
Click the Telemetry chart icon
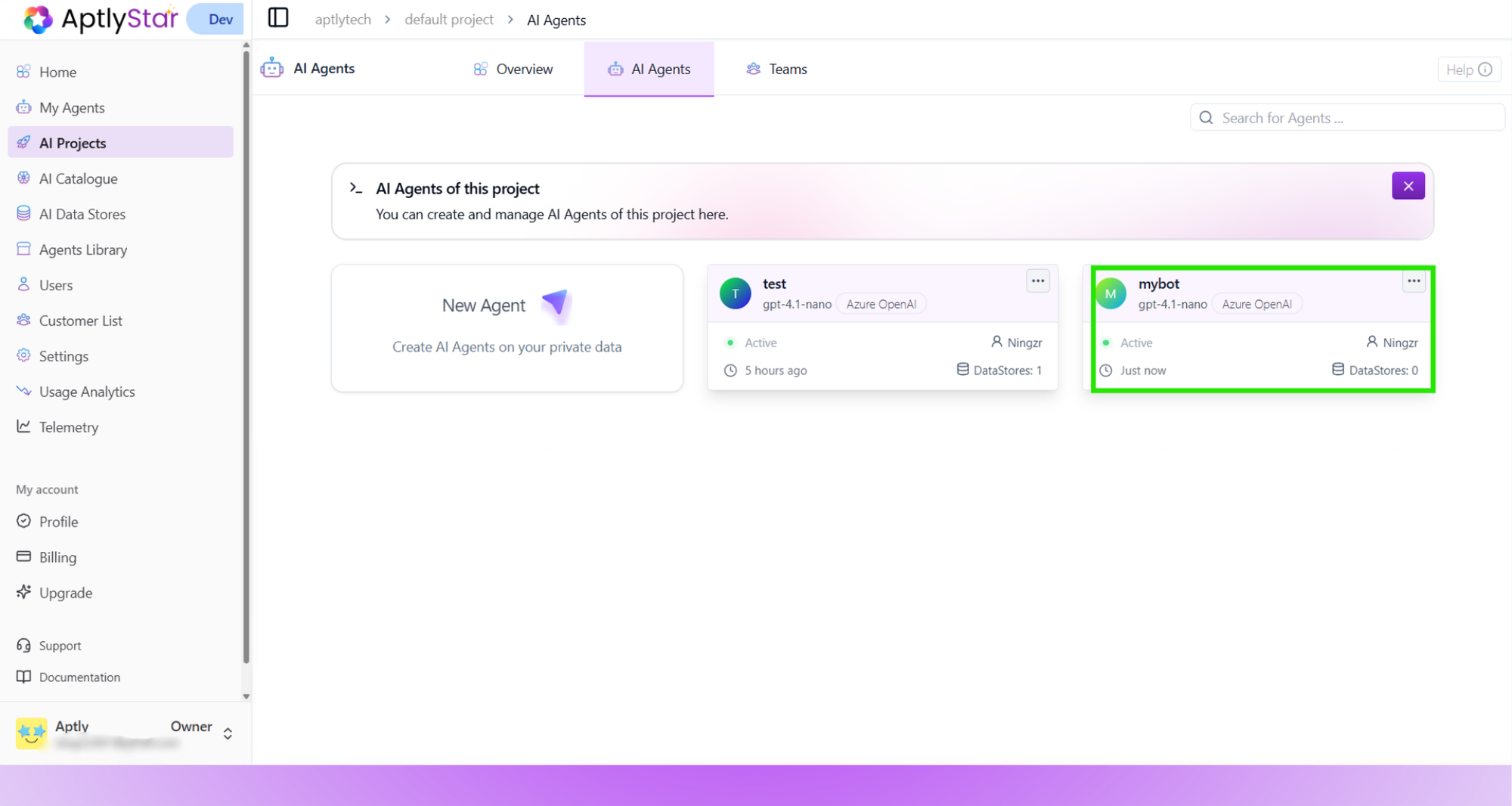pyautogui.click(x=23, y=426)
